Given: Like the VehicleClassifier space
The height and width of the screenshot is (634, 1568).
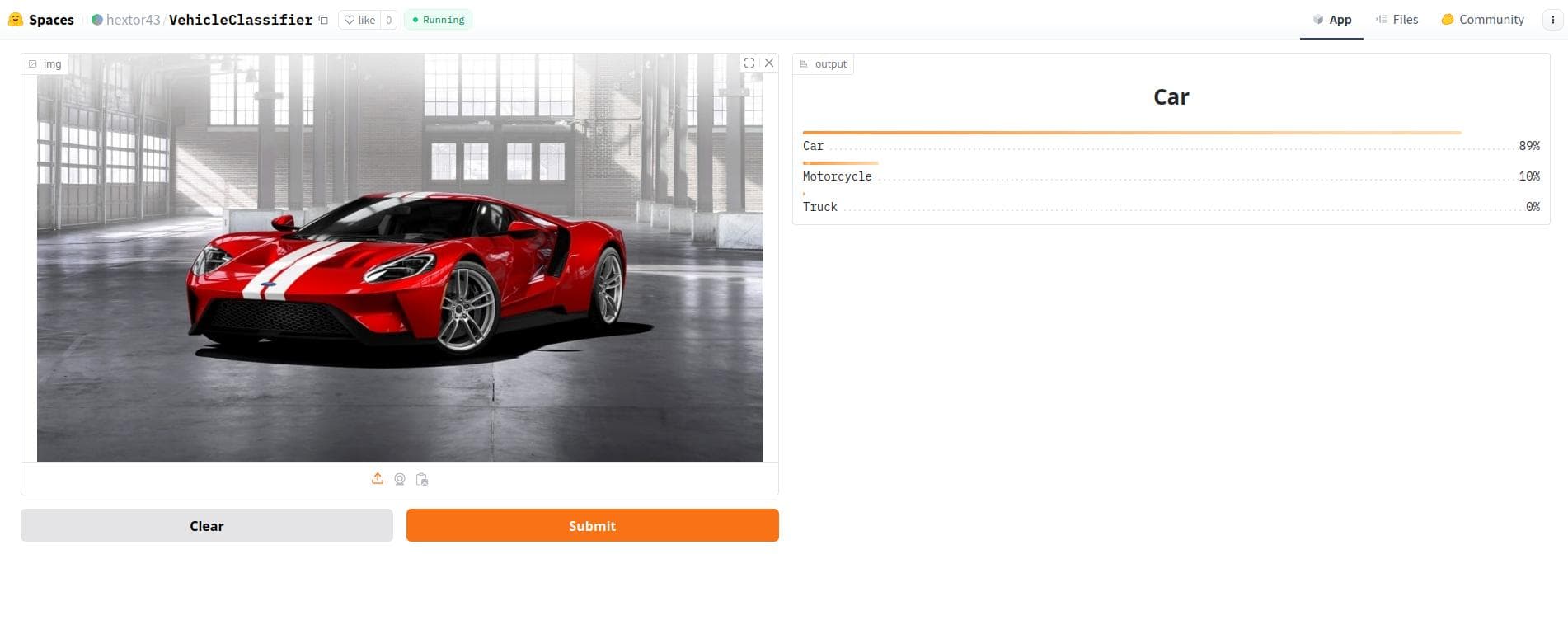Looking at the screenshot, I should (359, 20).
